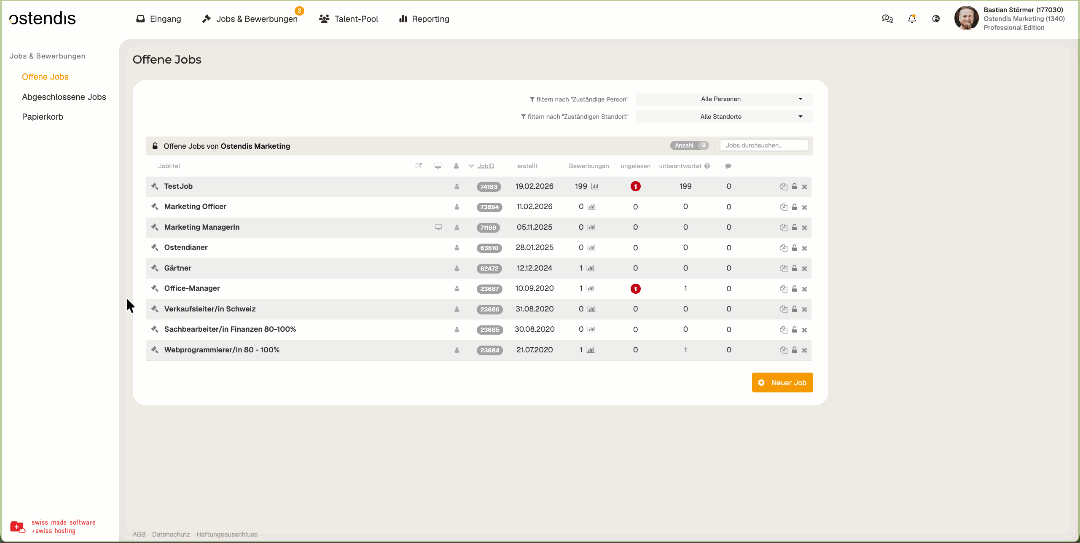Open the 'Alle Personen' filter dropdown

(x=724, y=99)
